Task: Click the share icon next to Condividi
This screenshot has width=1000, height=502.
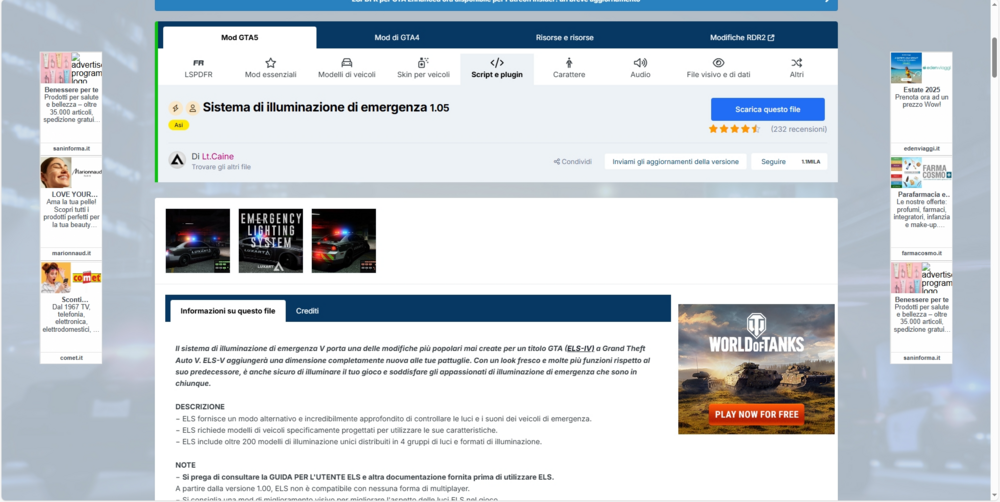Action: pos(557,162)
